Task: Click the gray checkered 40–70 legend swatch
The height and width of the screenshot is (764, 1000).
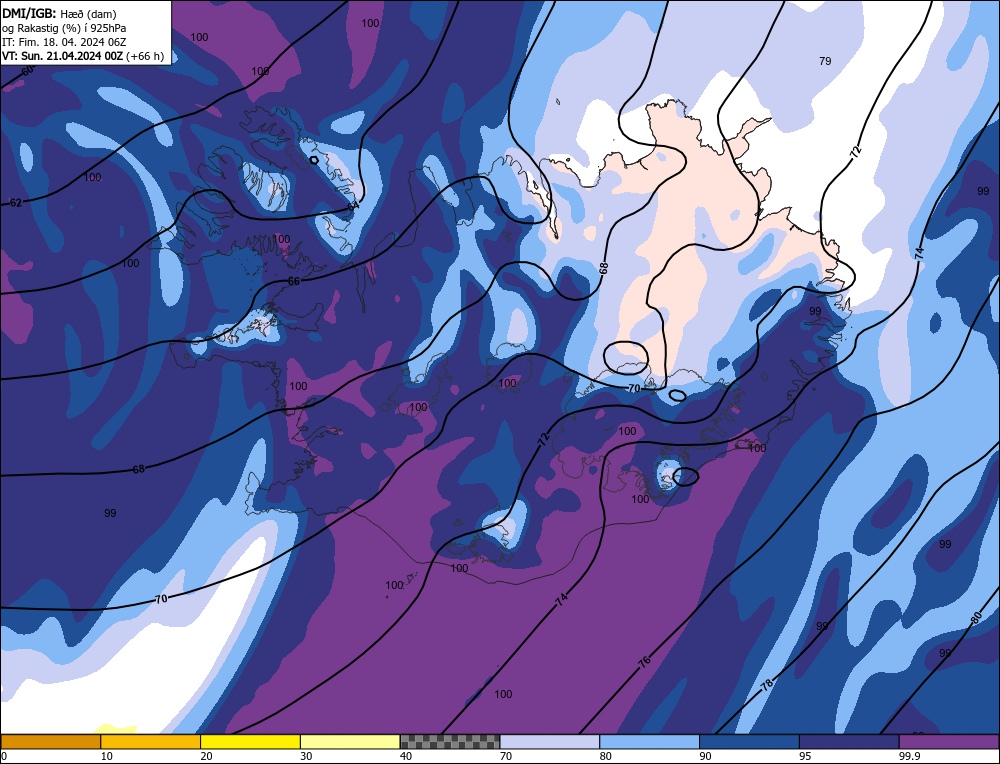Action: pyautogui.click(x=450, y=742)
